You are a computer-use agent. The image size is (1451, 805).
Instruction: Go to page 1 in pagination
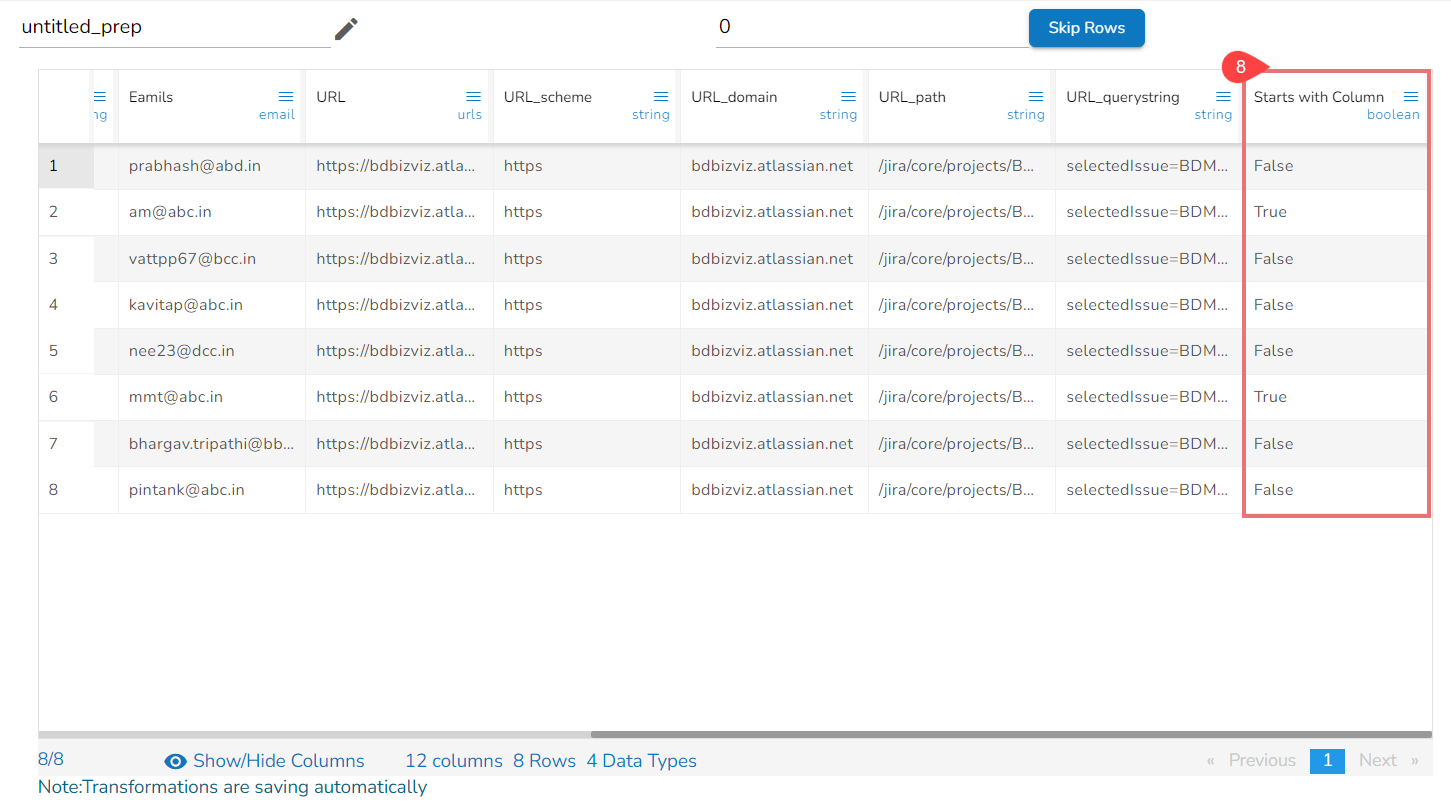pyautogui.click(x=1327, y=760)
